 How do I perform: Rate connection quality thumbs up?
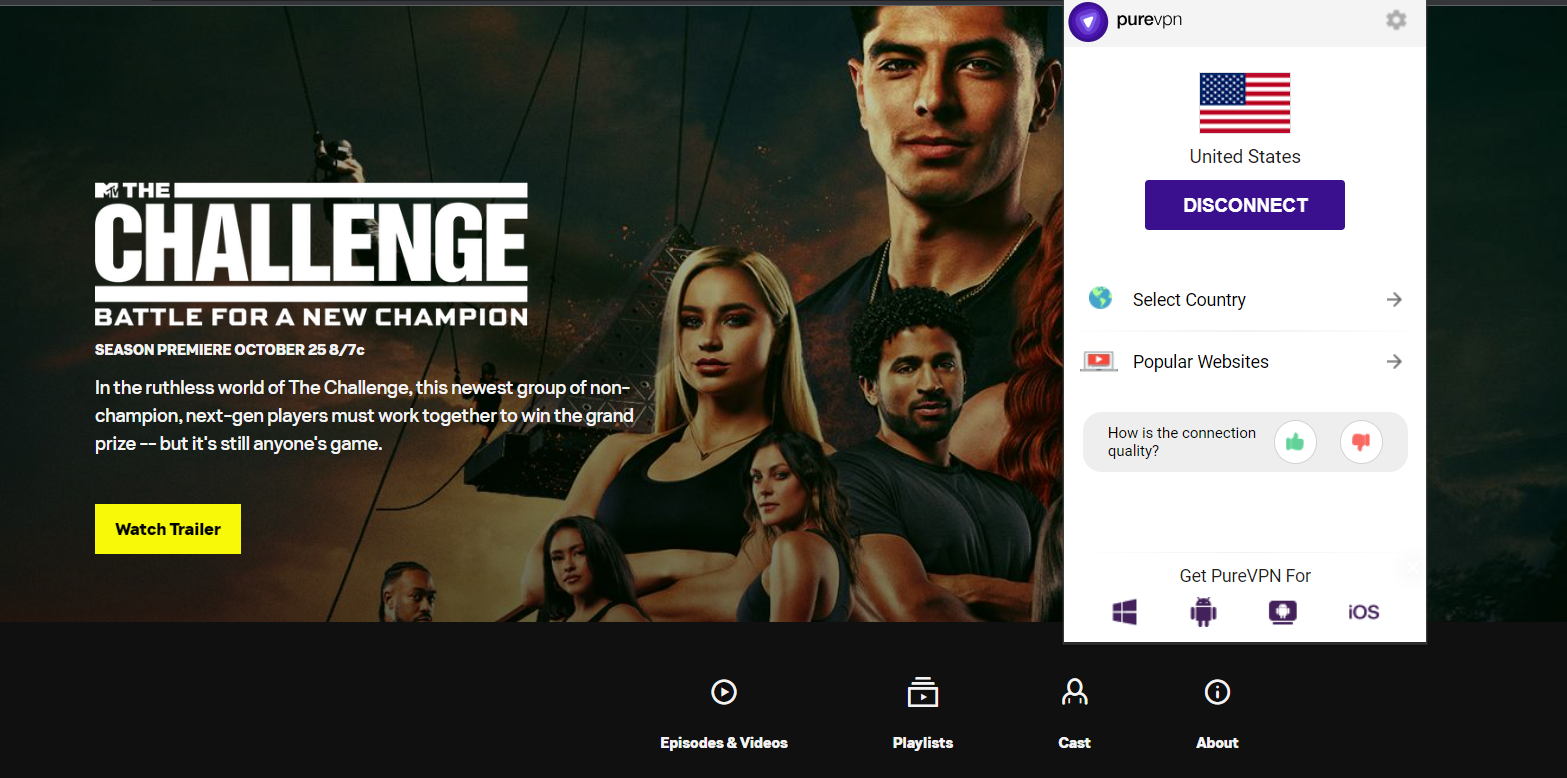(1295, 442)
